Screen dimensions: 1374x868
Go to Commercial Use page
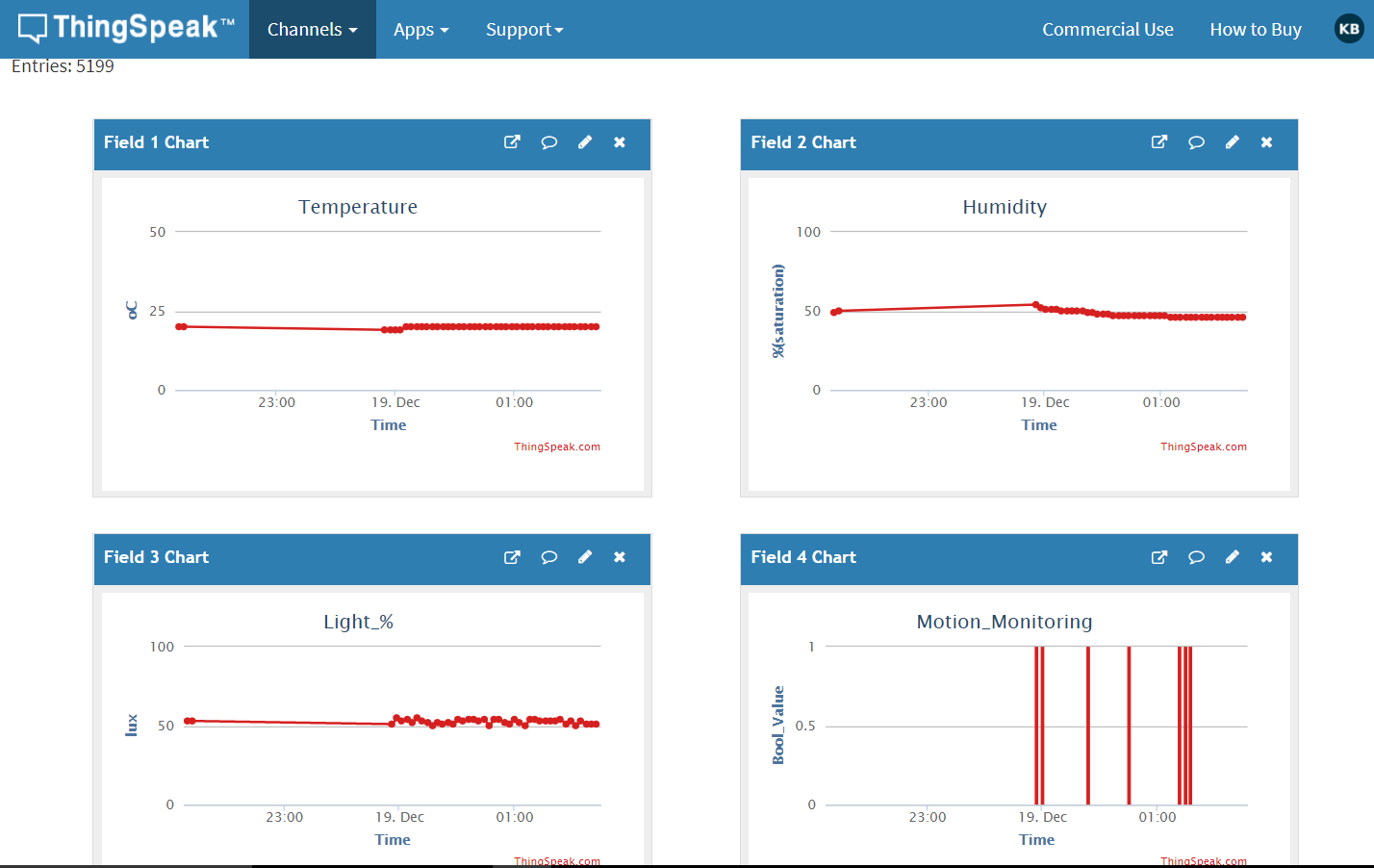coord(1107,30)
